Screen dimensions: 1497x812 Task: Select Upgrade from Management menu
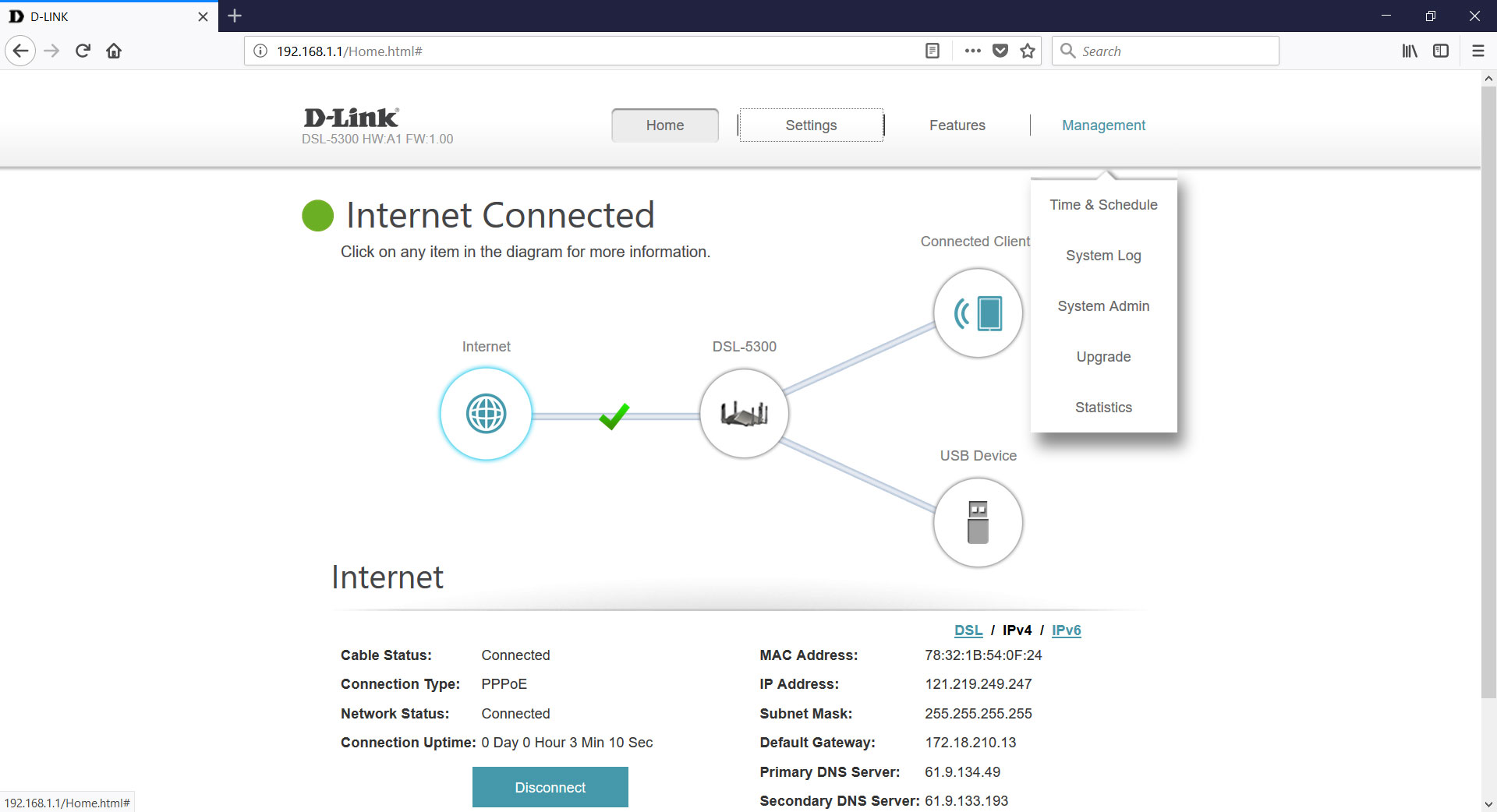click(x=1103, y=357)
